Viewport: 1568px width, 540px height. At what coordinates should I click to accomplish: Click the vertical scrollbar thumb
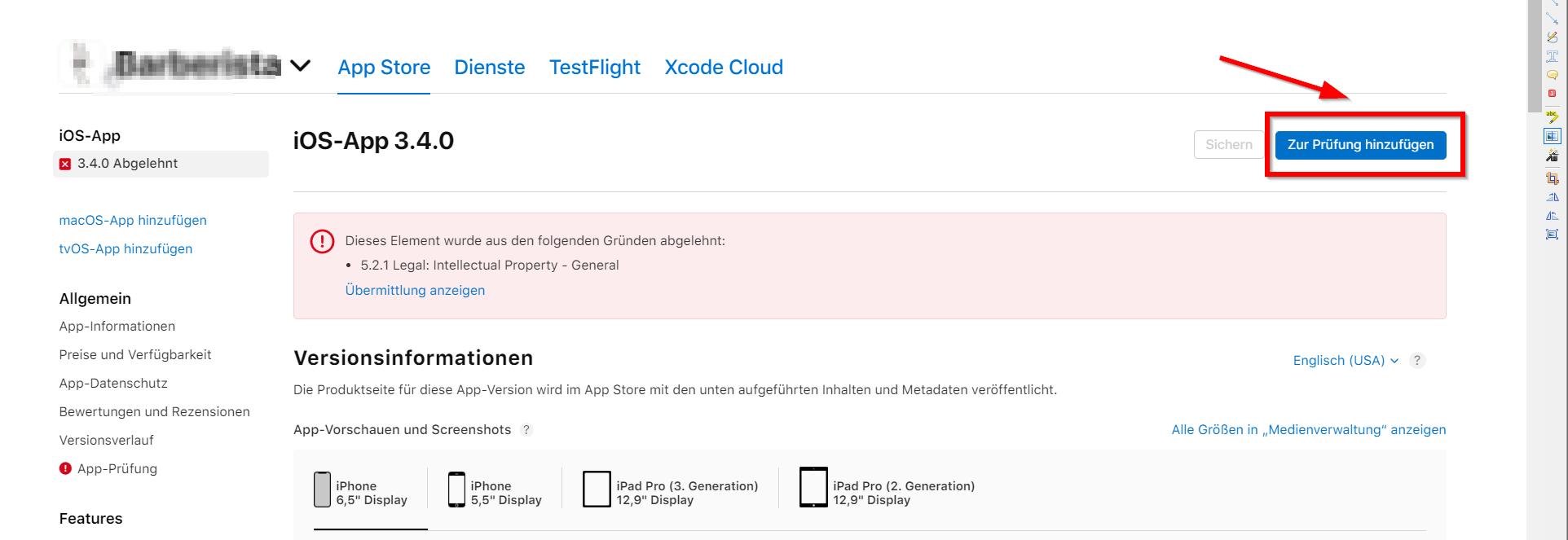pyautogui.click(x=1535, y=55)
